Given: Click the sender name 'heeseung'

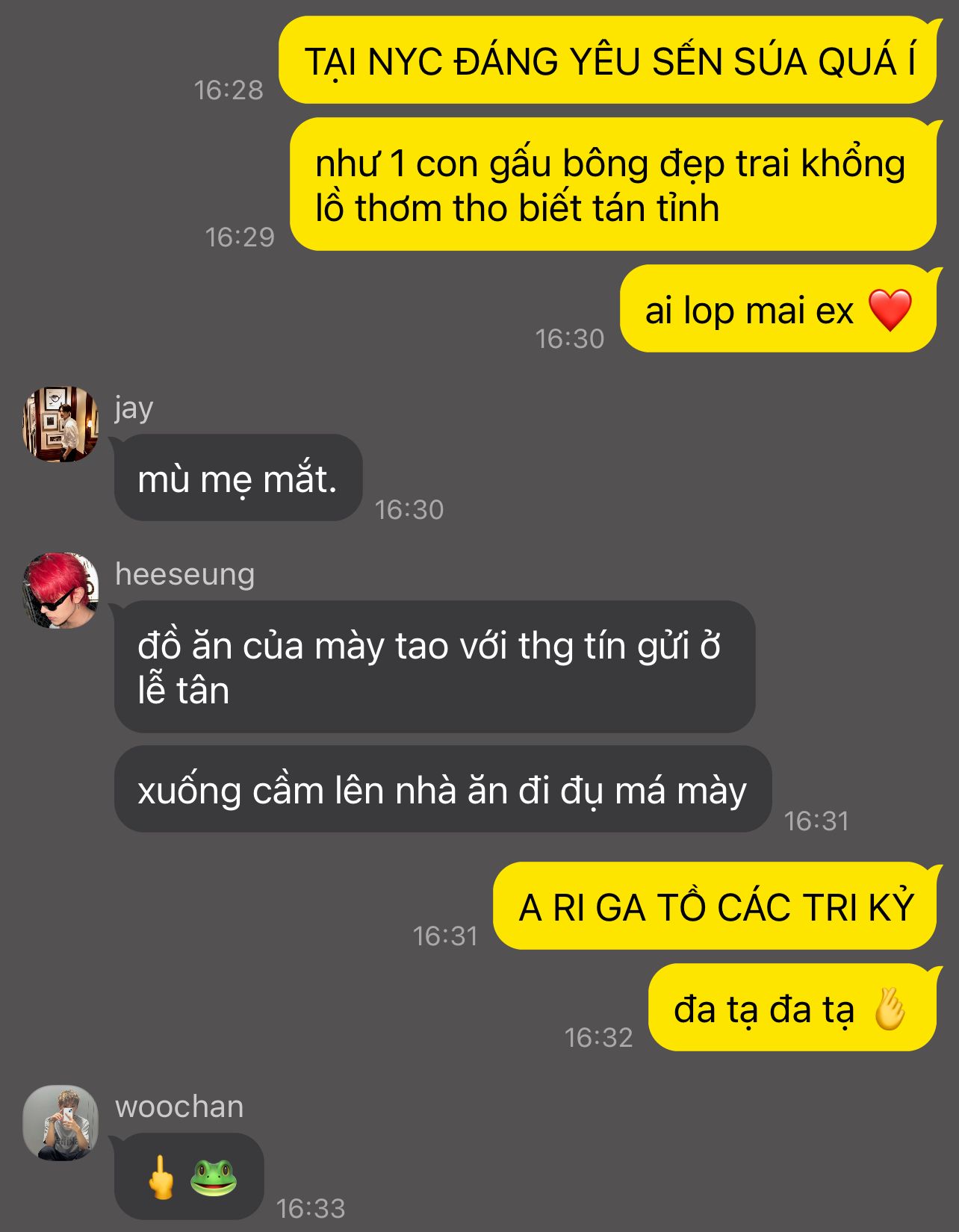Looking at the screenshot, I should (185, 574).
